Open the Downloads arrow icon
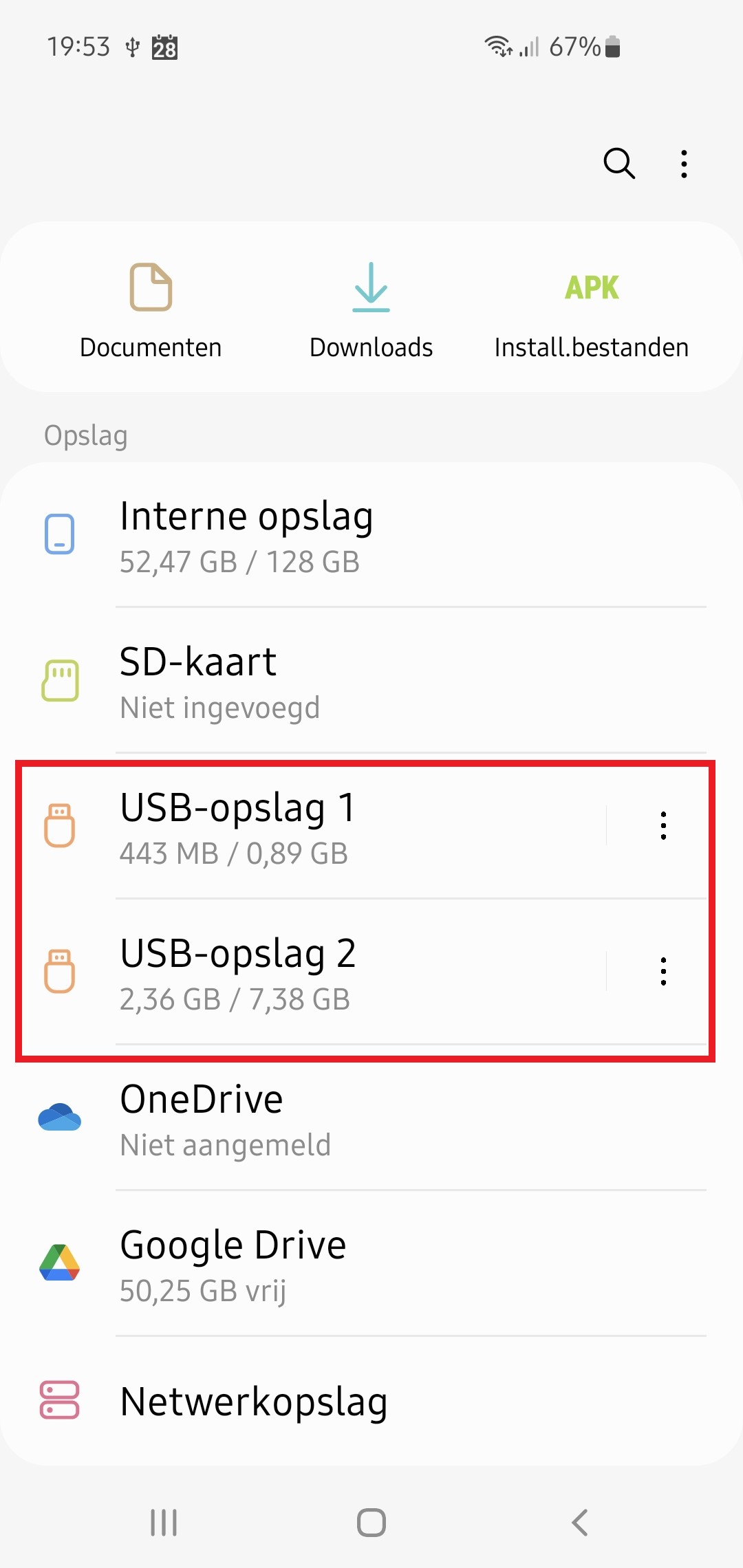This screenshot has width=743, height=1568. 371,287
